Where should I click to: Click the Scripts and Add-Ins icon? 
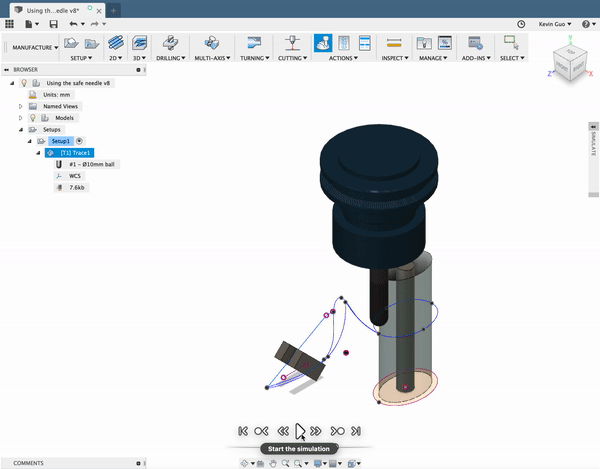click(475, 43)
